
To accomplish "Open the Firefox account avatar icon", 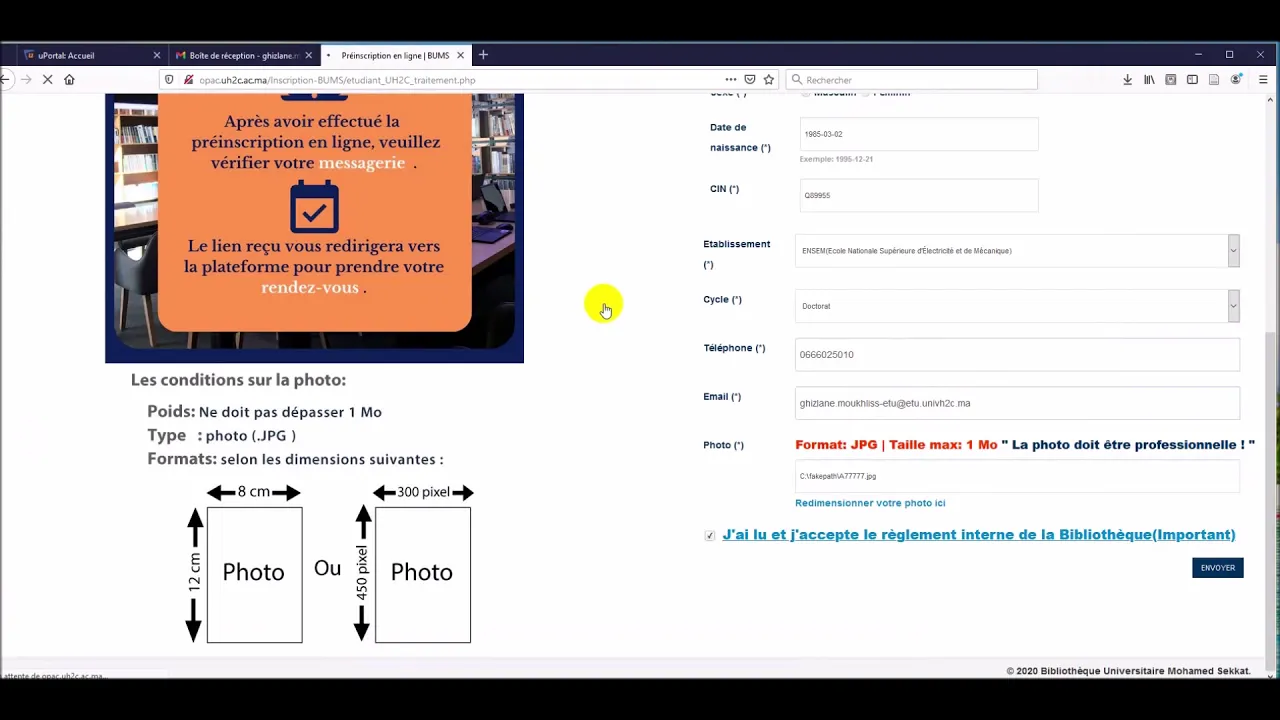I will click(1237, 80).
